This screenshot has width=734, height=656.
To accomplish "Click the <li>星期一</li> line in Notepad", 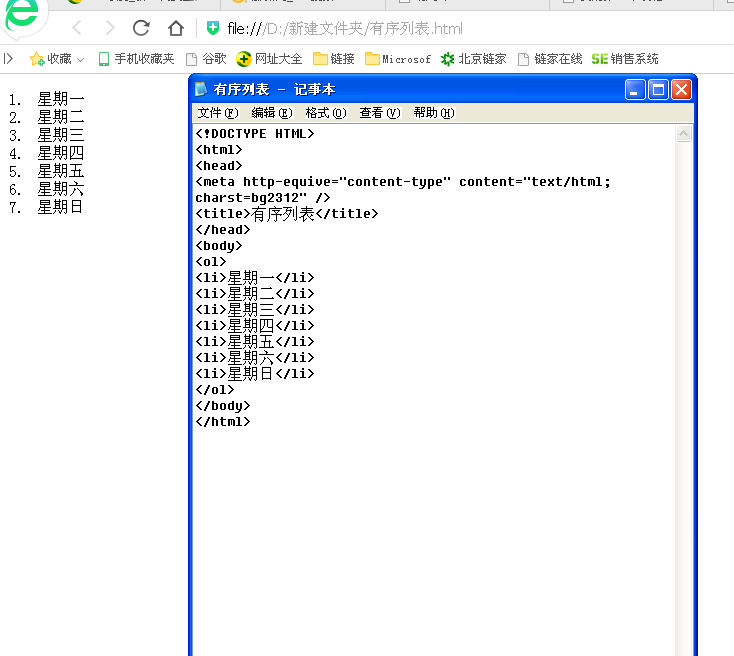I will coord(255,278).
